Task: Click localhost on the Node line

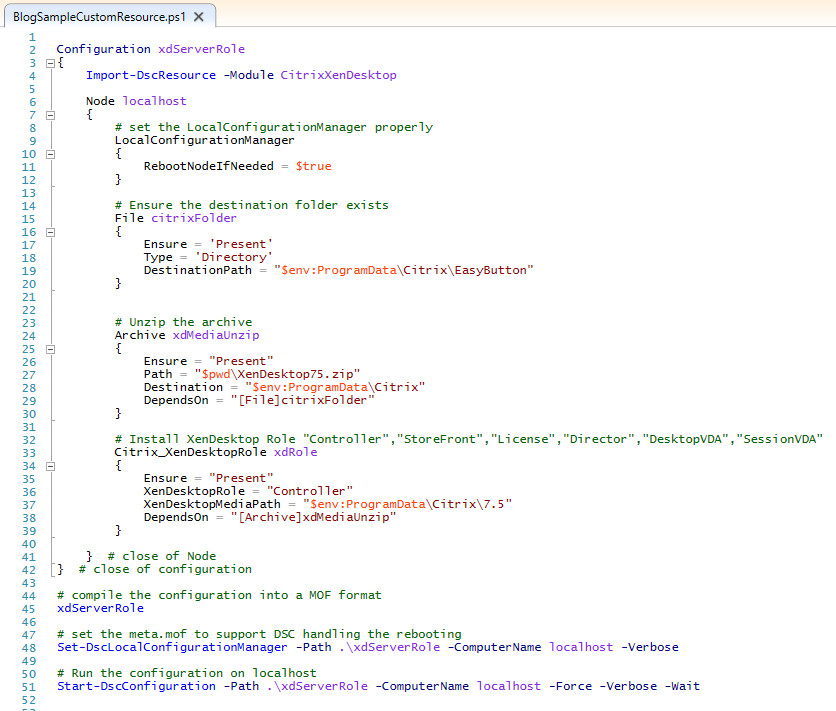Action: pyautogui.click(x=155, y=101)
